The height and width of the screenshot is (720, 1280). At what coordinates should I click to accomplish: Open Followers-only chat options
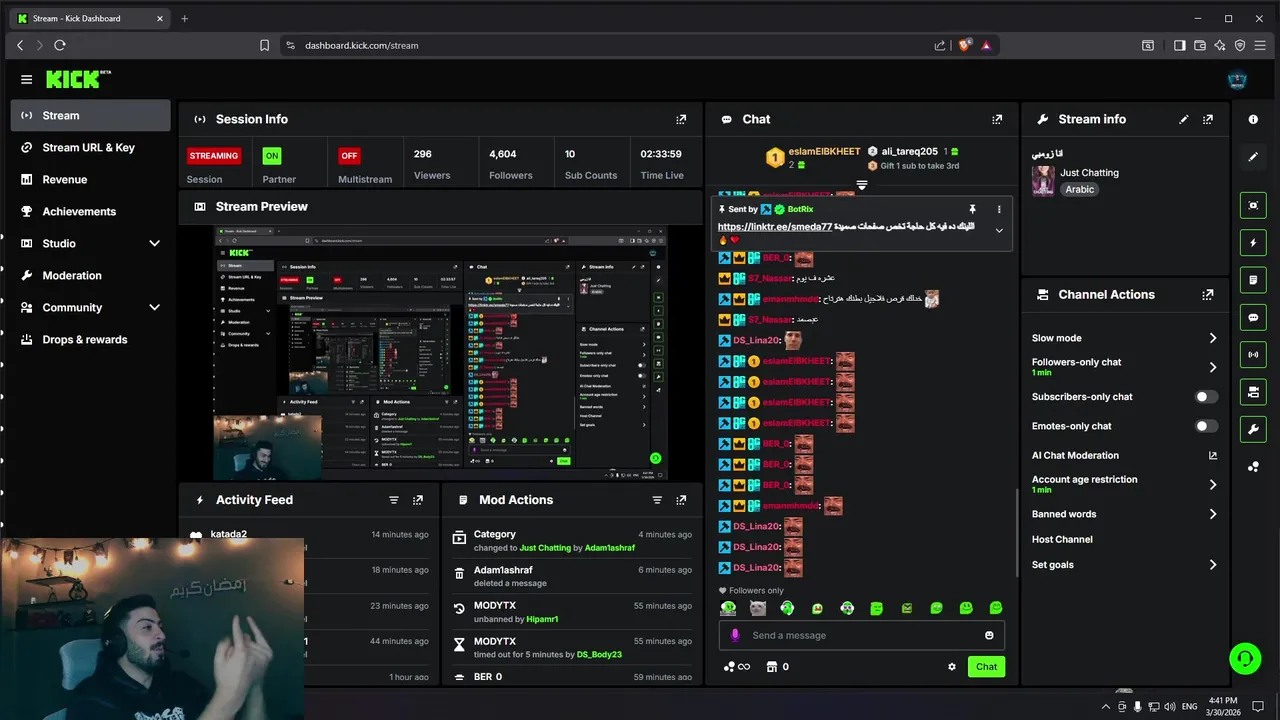pos(1125,367)
